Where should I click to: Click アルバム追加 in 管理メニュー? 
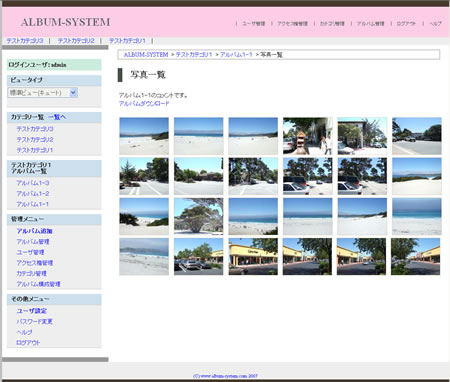(35, 231)
